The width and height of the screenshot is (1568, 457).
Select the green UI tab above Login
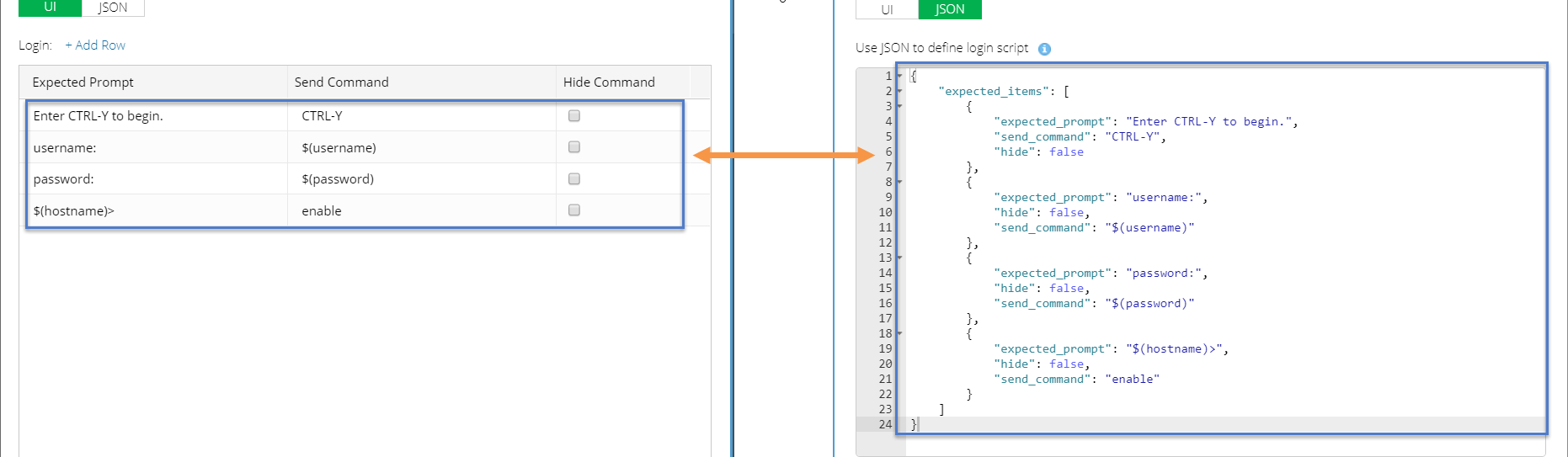[50, 8]
